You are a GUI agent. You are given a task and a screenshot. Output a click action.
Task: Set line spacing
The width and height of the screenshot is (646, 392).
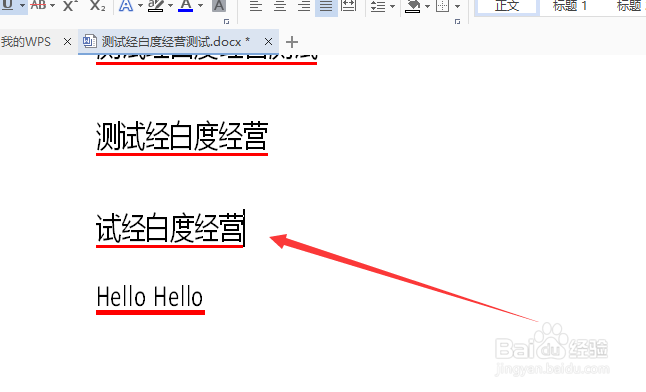pos(377,6)
